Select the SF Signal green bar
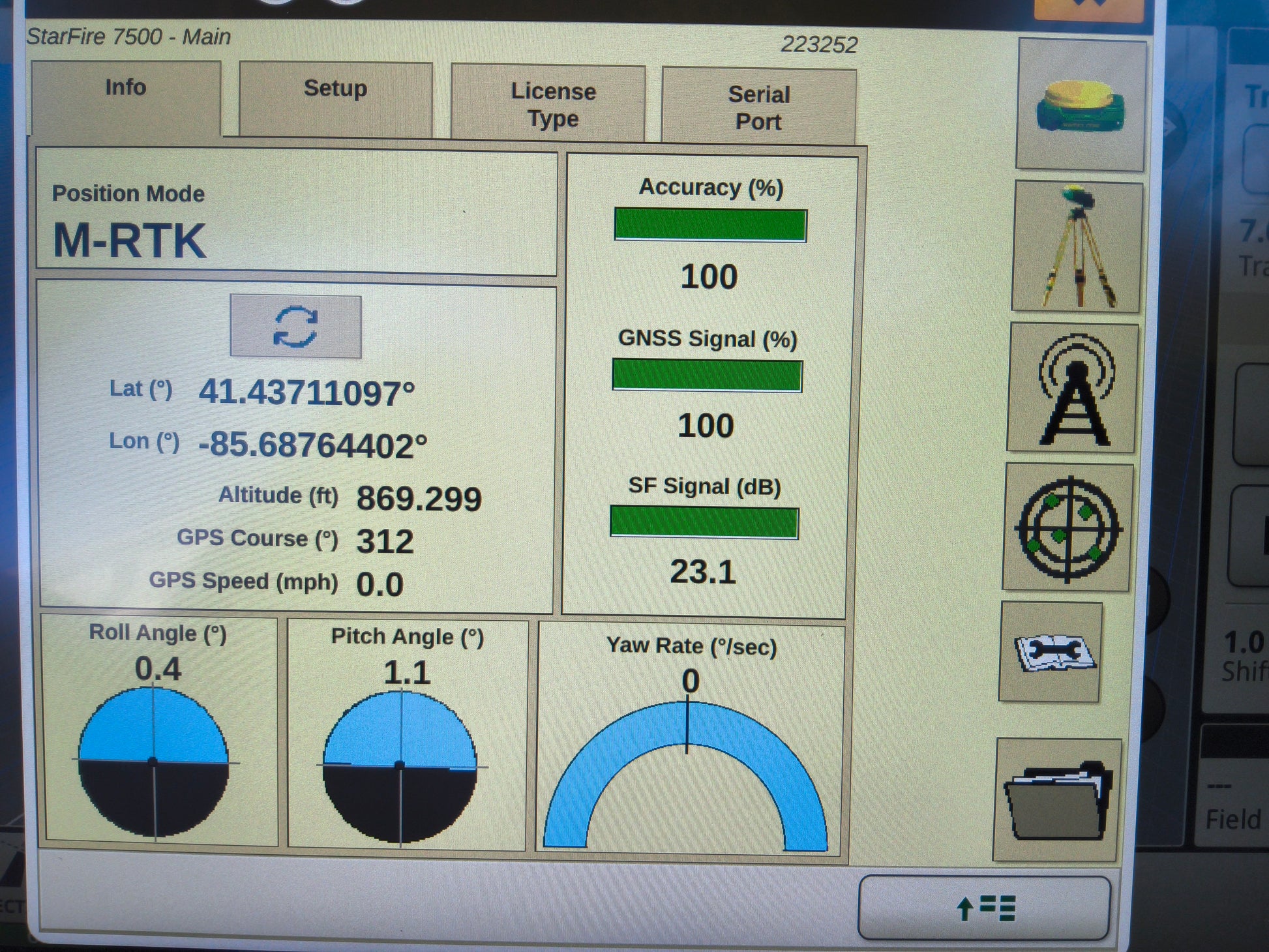The width and height of the screenshot is (1269, 952). pos(704,522)
